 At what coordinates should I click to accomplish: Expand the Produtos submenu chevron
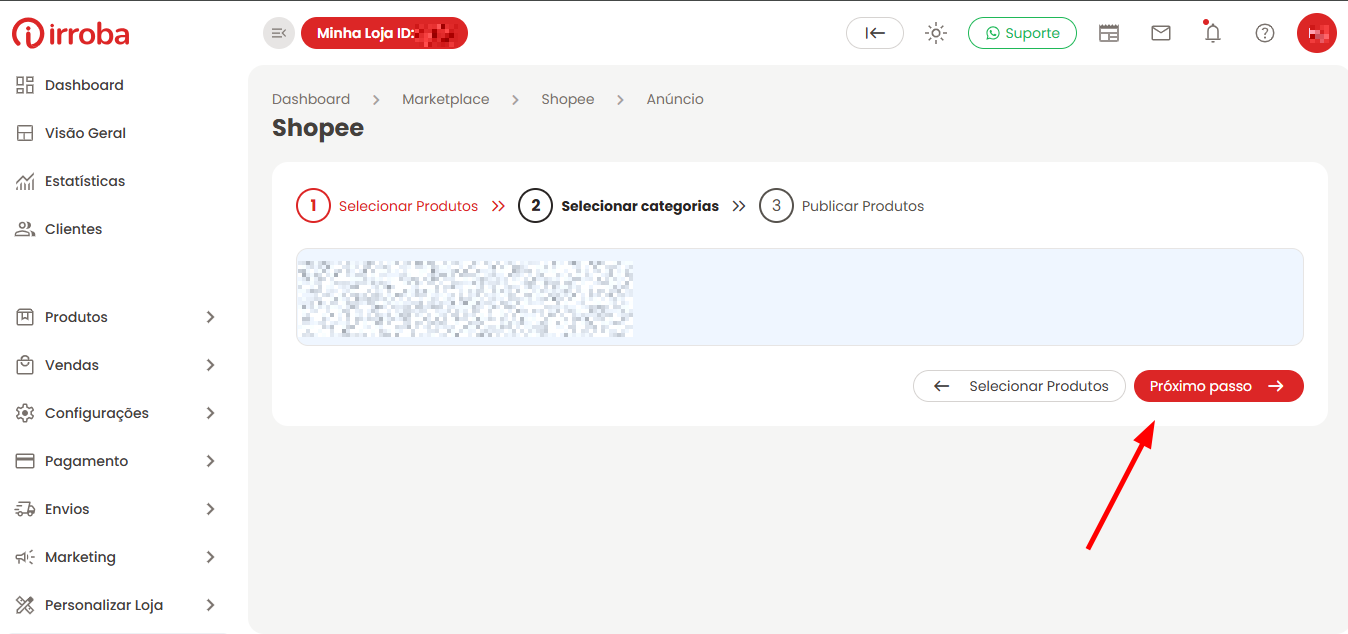coord(210,317)
